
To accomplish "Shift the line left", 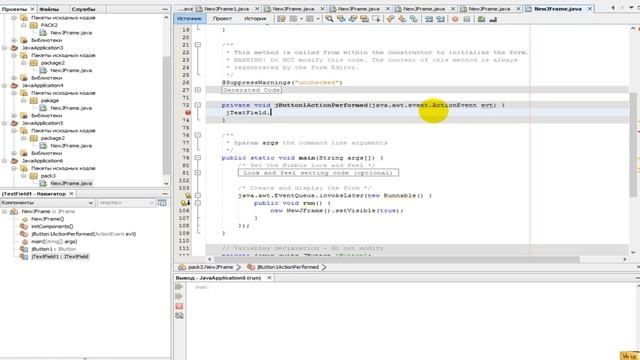I will tap(429, 19).
